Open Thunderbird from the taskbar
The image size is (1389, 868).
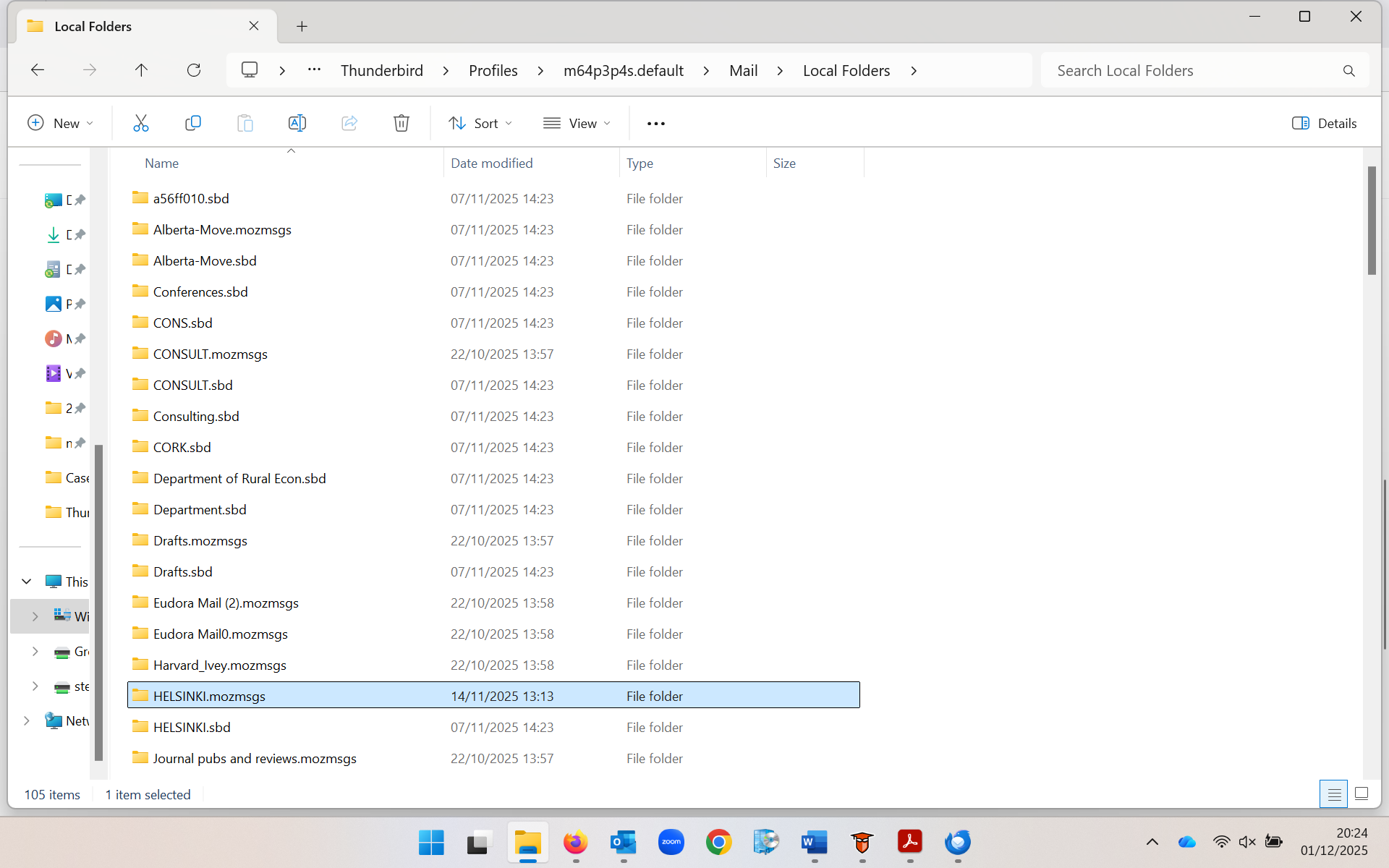tap(957, 842)
